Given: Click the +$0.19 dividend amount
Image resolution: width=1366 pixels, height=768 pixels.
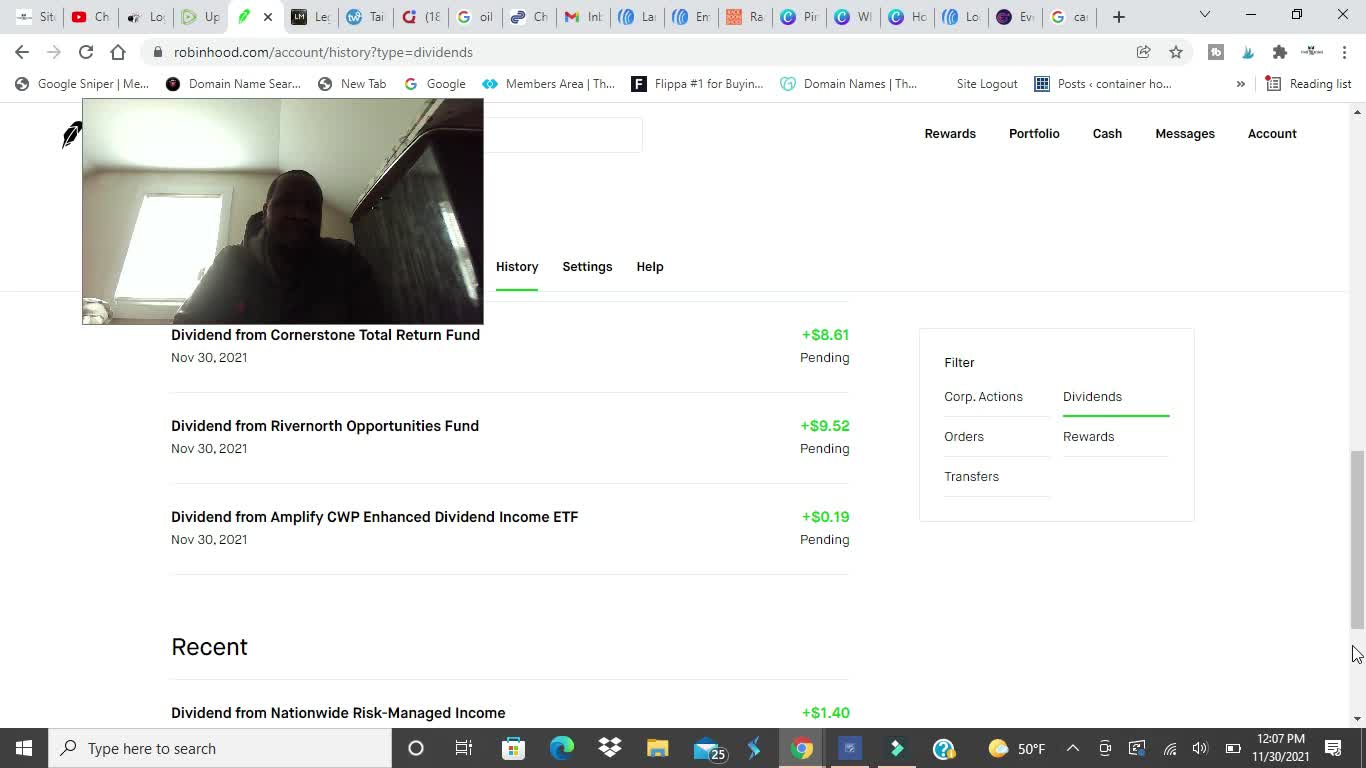Looking at the screenshot, I should point(825,517).
